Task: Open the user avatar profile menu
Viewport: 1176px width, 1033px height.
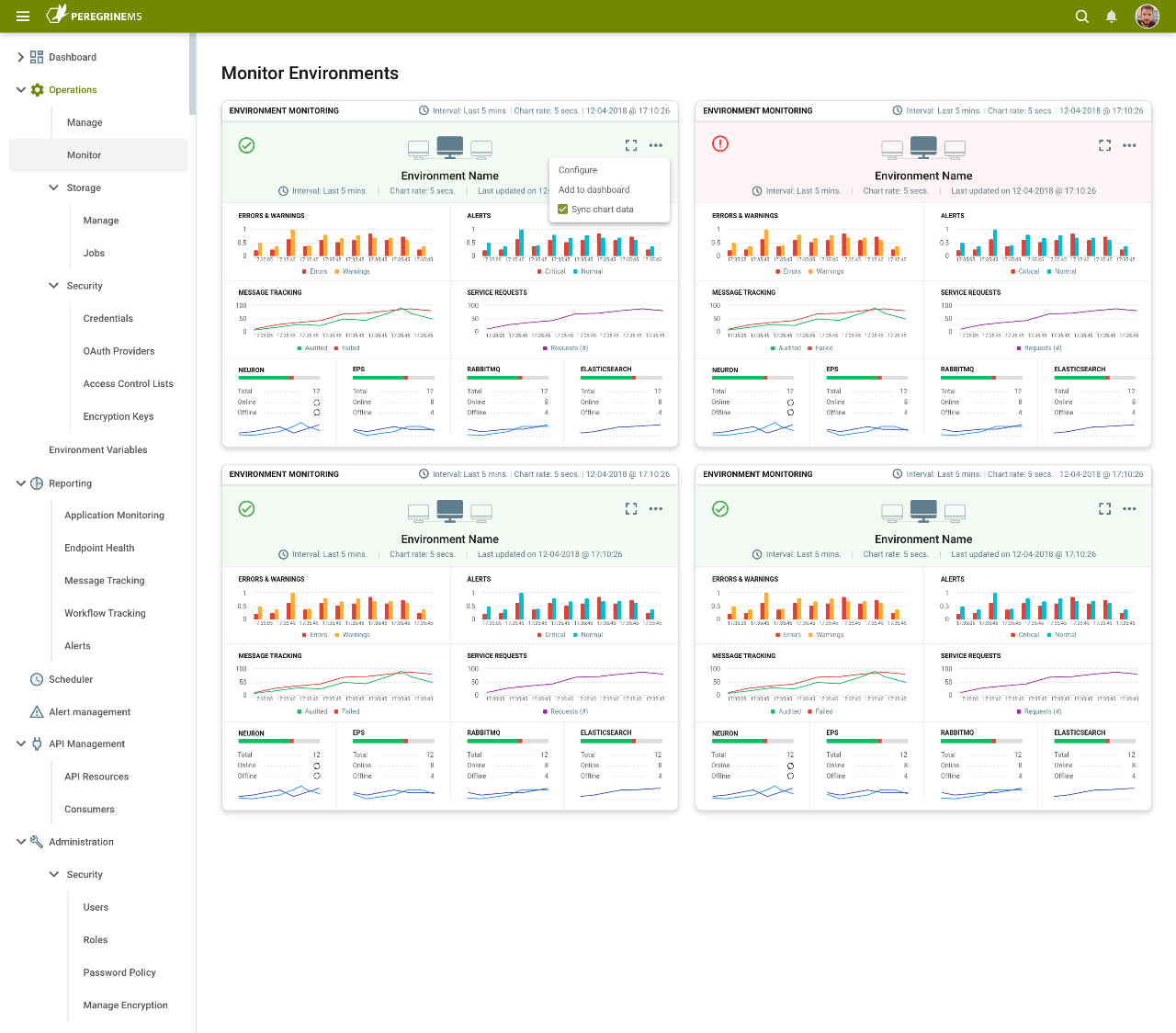Action: pyautogui.click(x=1148, y=16)
